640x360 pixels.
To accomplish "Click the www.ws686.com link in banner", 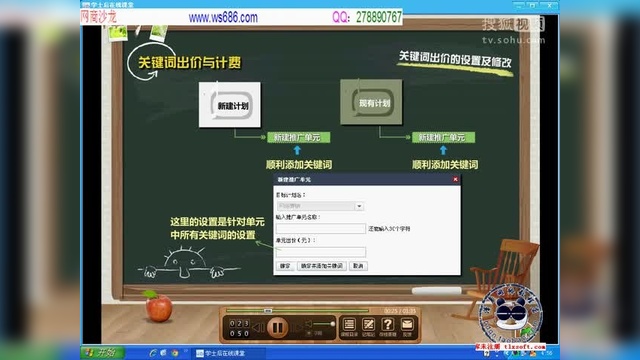I will pyautogui.click(x=223, y=18).
